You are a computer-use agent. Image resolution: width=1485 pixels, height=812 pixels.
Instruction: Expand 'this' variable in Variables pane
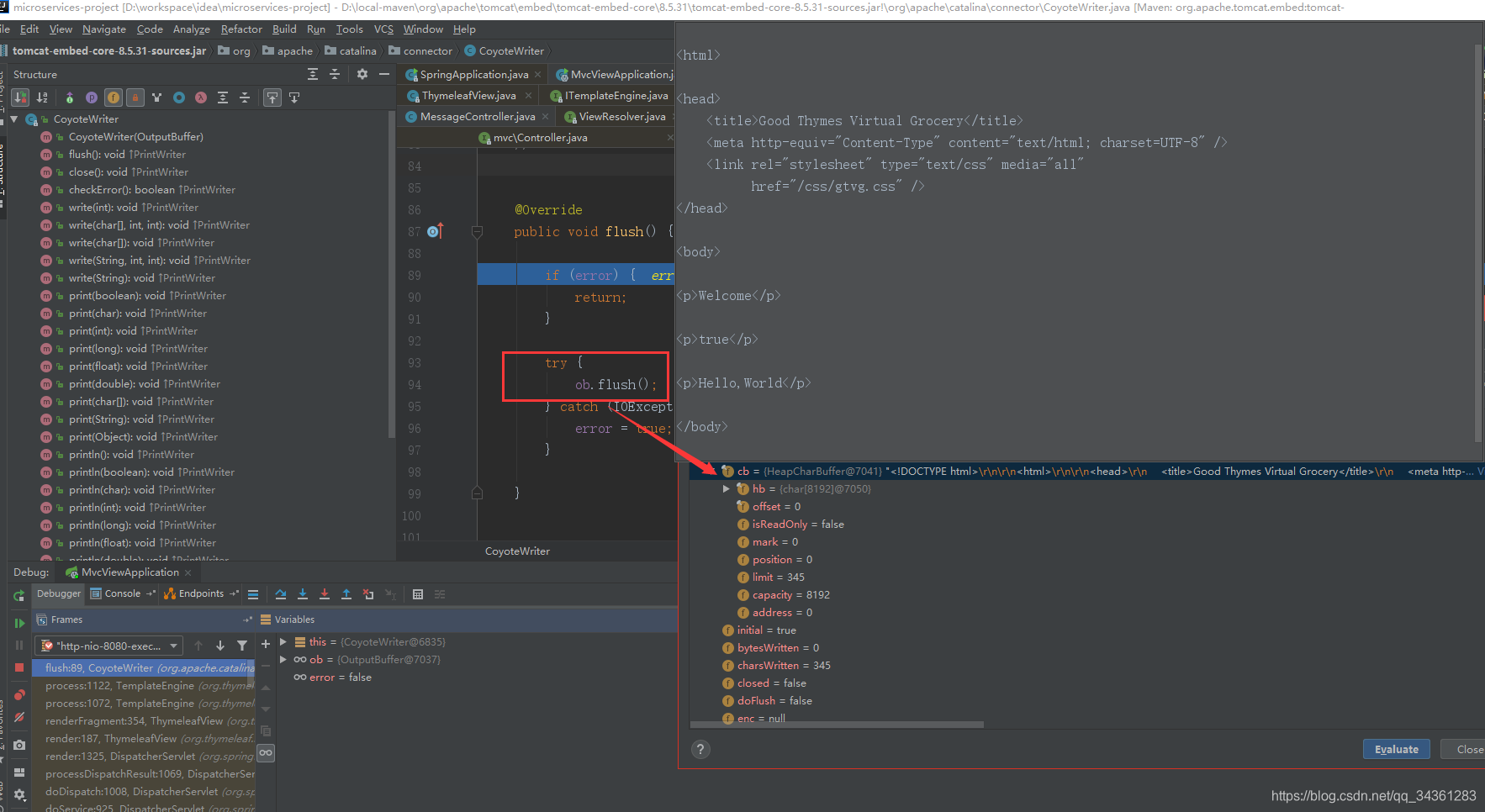click(283, 641)
